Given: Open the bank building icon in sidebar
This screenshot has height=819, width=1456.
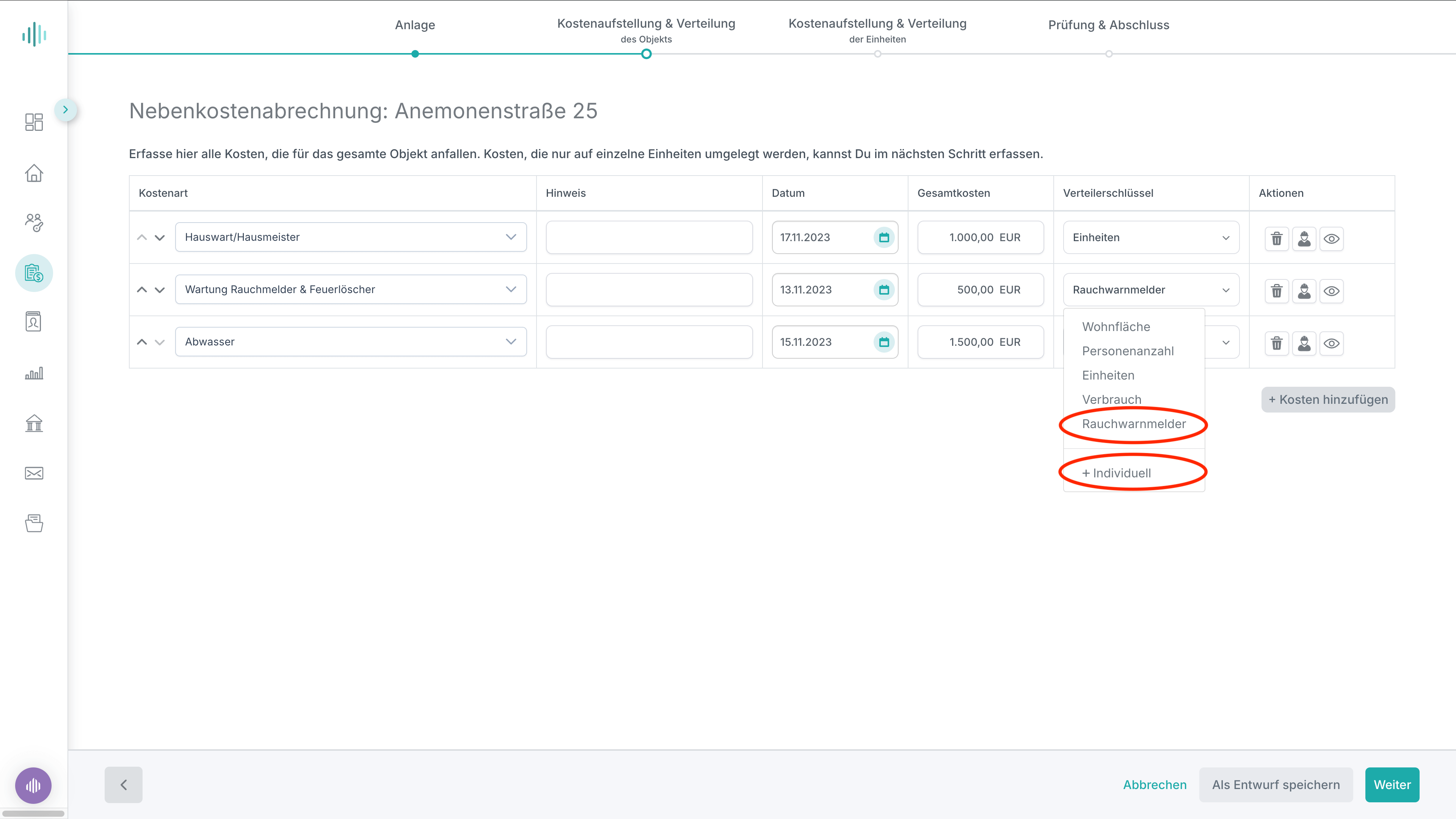Looking at the screenshot, I should [34, 423].
